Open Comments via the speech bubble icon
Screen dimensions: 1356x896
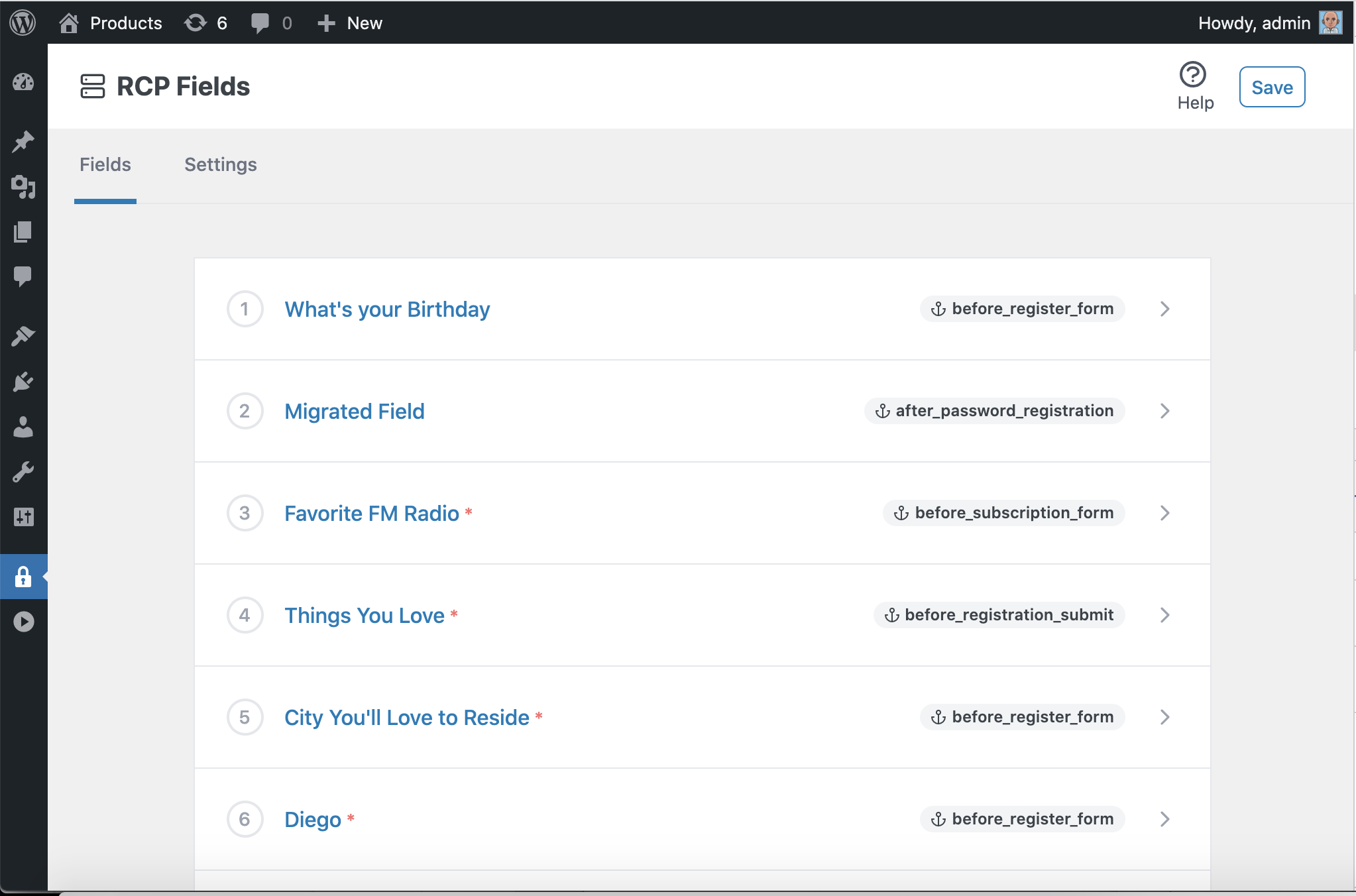coord(24,276)
